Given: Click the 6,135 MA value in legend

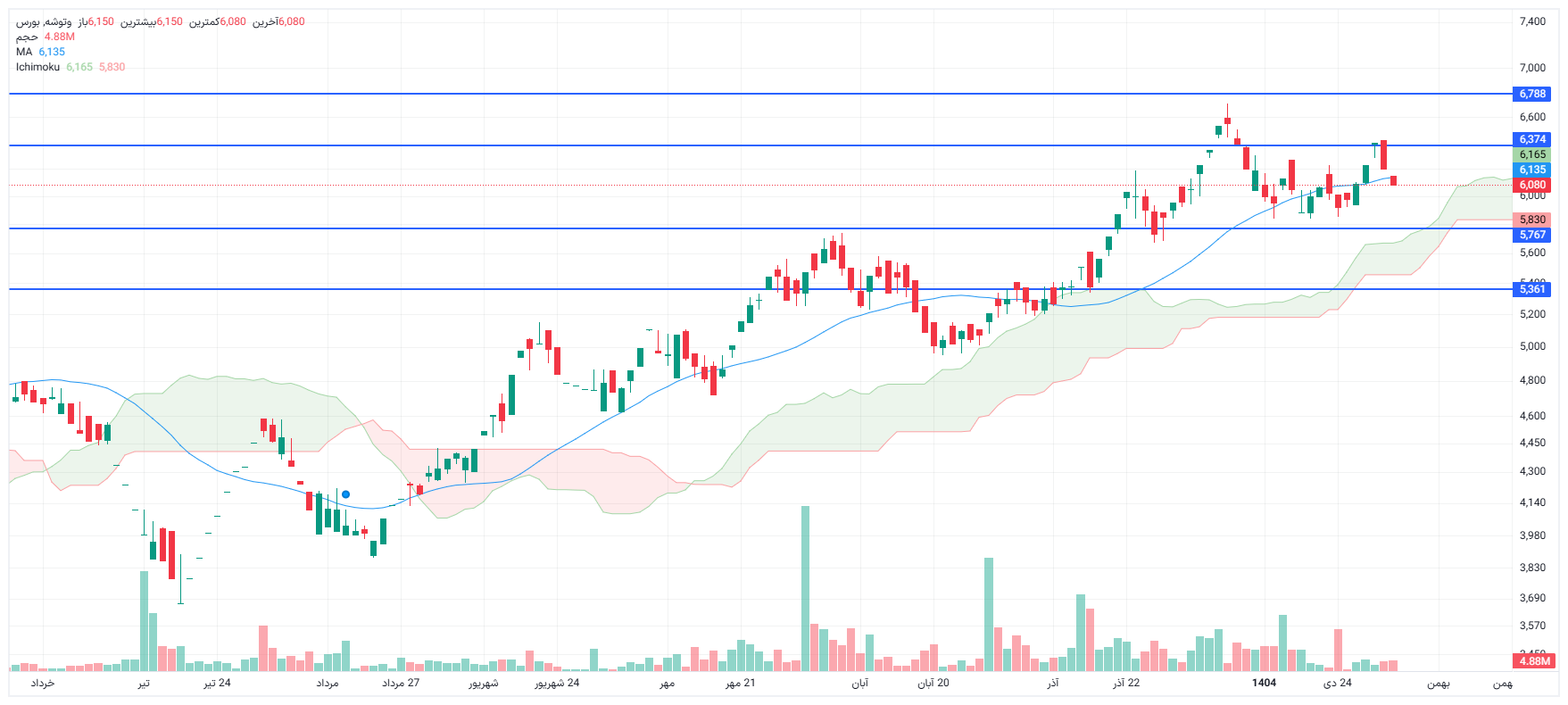Looking at the screenshot, I should tap(52, 52).
